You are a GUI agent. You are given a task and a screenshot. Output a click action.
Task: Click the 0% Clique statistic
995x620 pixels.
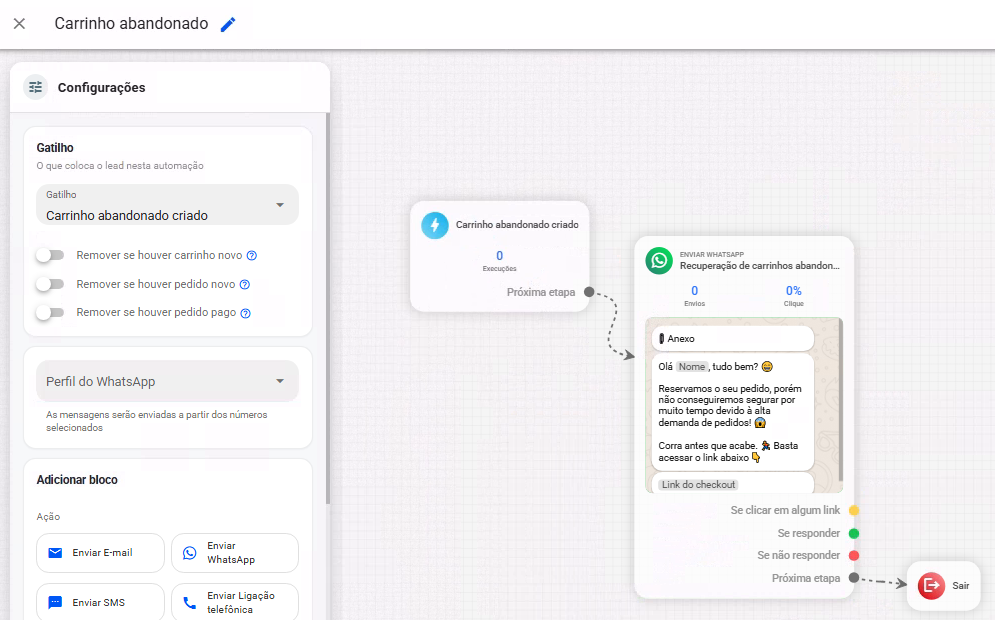[793, 295]
